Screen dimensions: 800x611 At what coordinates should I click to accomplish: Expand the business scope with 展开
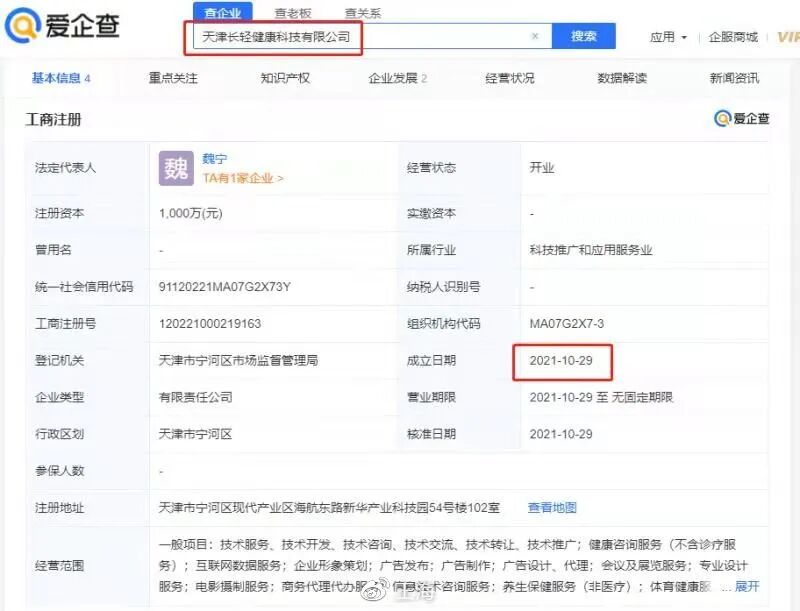click(x=747, y=587)
